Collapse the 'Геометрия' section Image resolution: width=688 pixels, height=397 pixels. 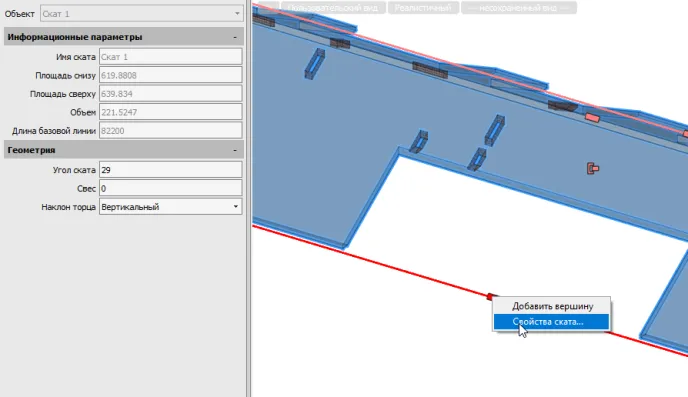click(235, 150)
